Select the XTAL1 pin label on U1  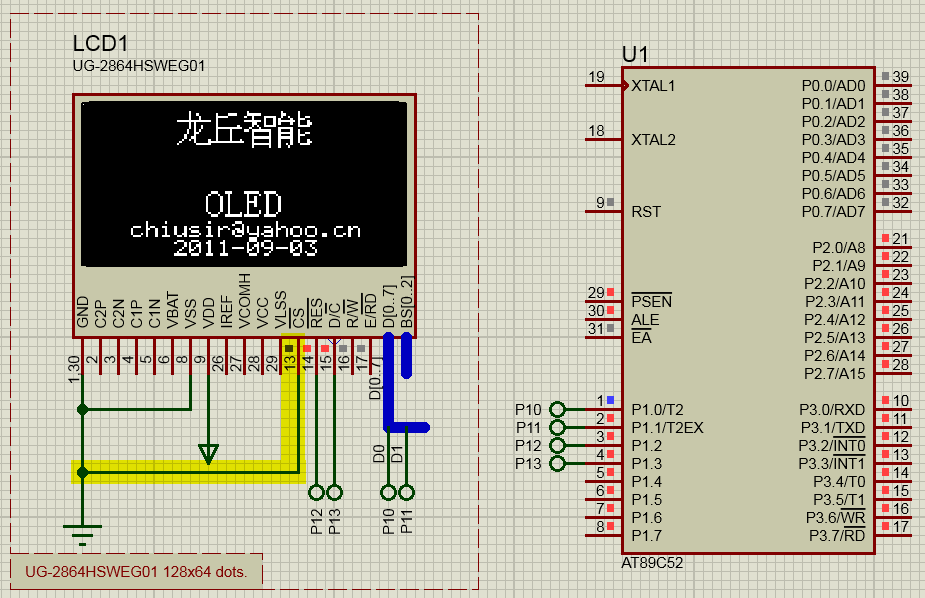coord(653,86)
